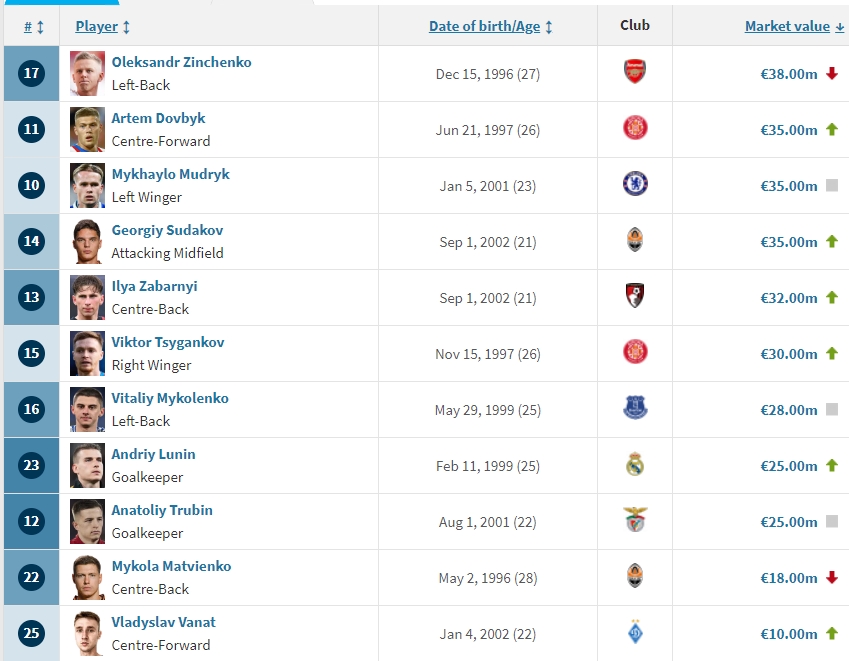Click the Benfica club crest icon

pyautogui.click(x=635, y=521)
